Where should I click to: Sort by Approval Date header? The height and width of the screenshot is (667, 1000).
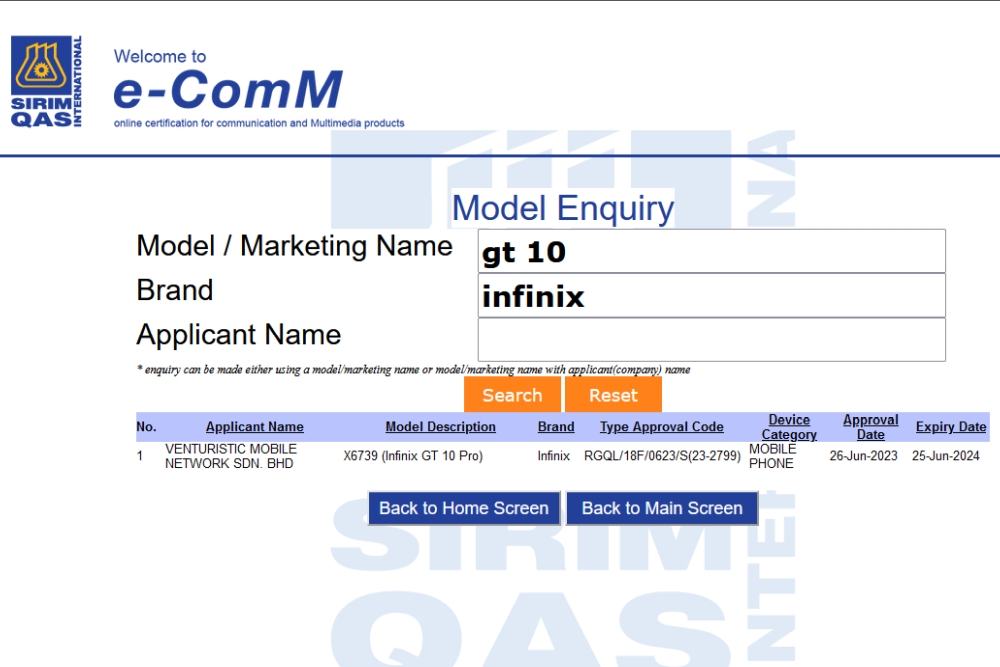[x=871, y=427]
